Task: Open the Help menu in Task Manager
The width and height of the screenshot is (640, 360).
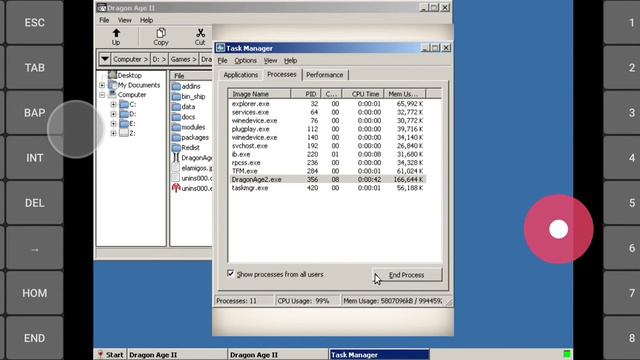Action: pyautogui.click(x=290, y=60)
